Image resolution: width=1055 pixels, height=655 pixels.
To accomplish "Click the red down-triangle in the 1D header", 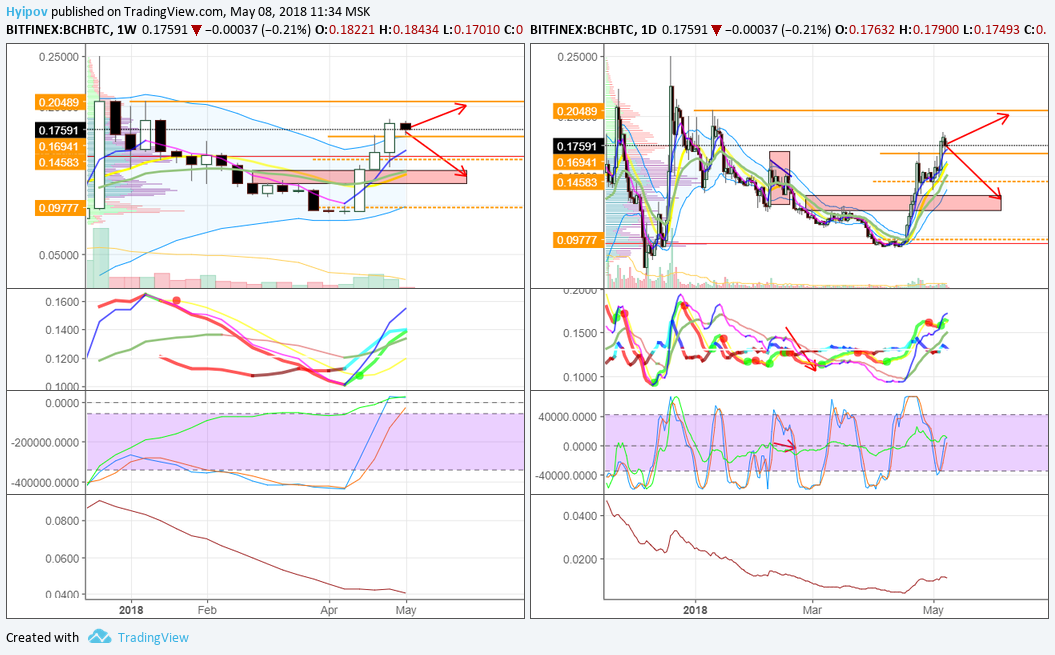I will click(x=717, y=30).
